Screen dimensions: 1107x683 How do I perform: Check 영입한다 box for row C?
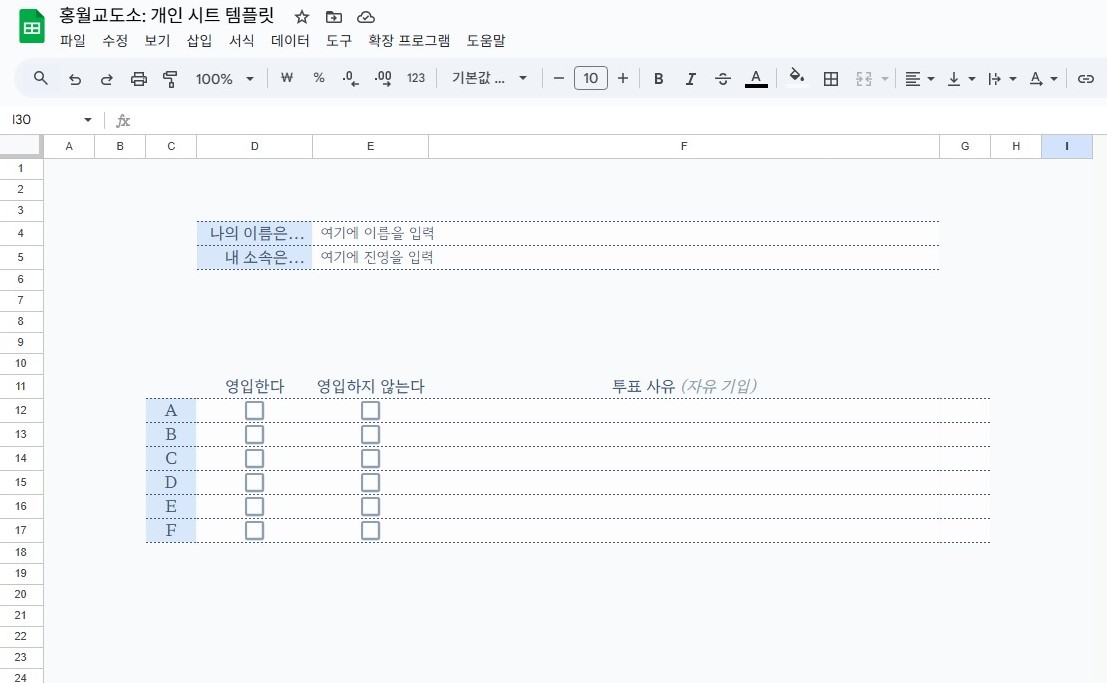tap(254, 458)
